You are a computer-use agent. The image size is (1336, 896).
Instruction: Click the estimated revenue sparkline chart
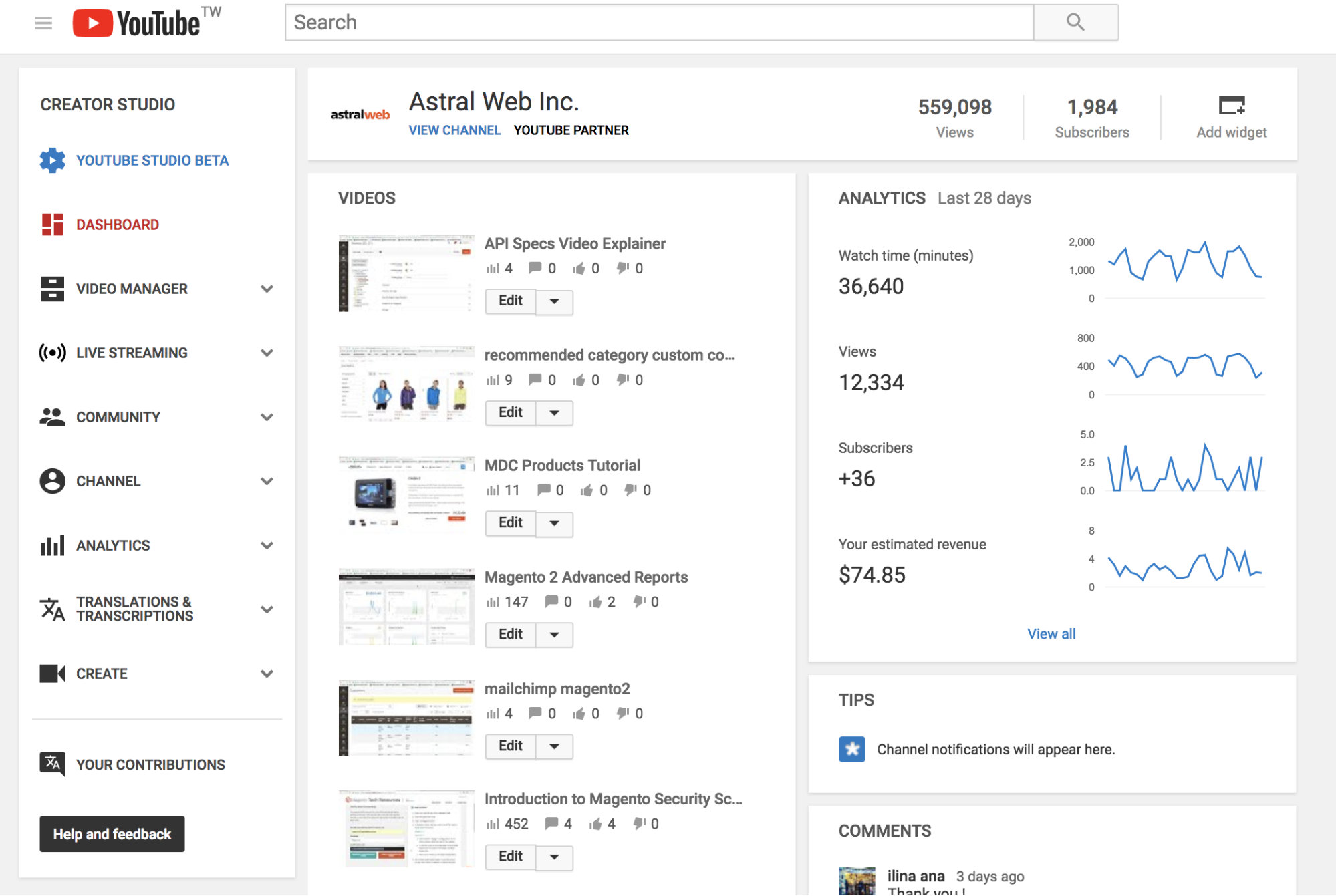(1185, 565)
